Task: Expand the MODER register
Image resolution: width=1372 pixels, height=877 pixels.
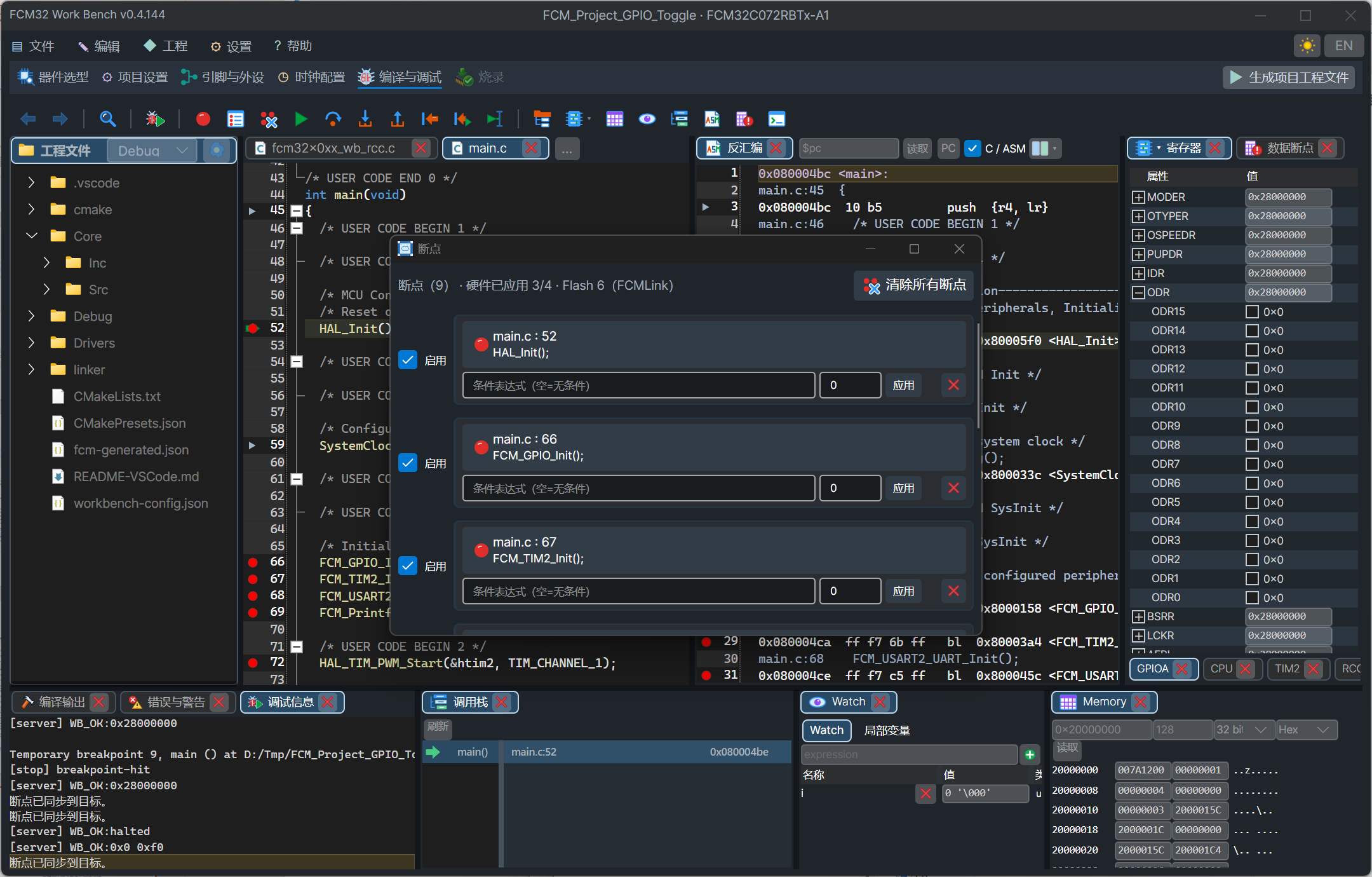Action: coord(1138,197)
